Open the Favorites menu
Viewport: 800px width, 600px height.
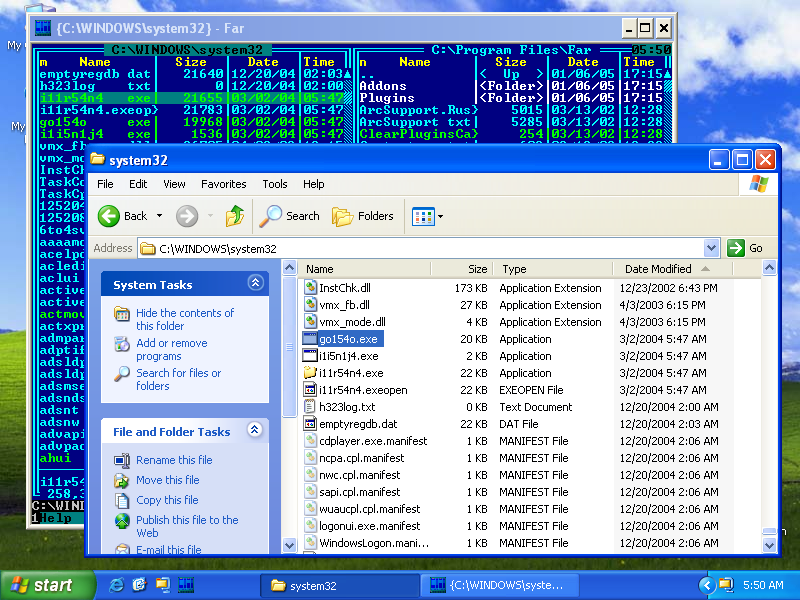223,184
